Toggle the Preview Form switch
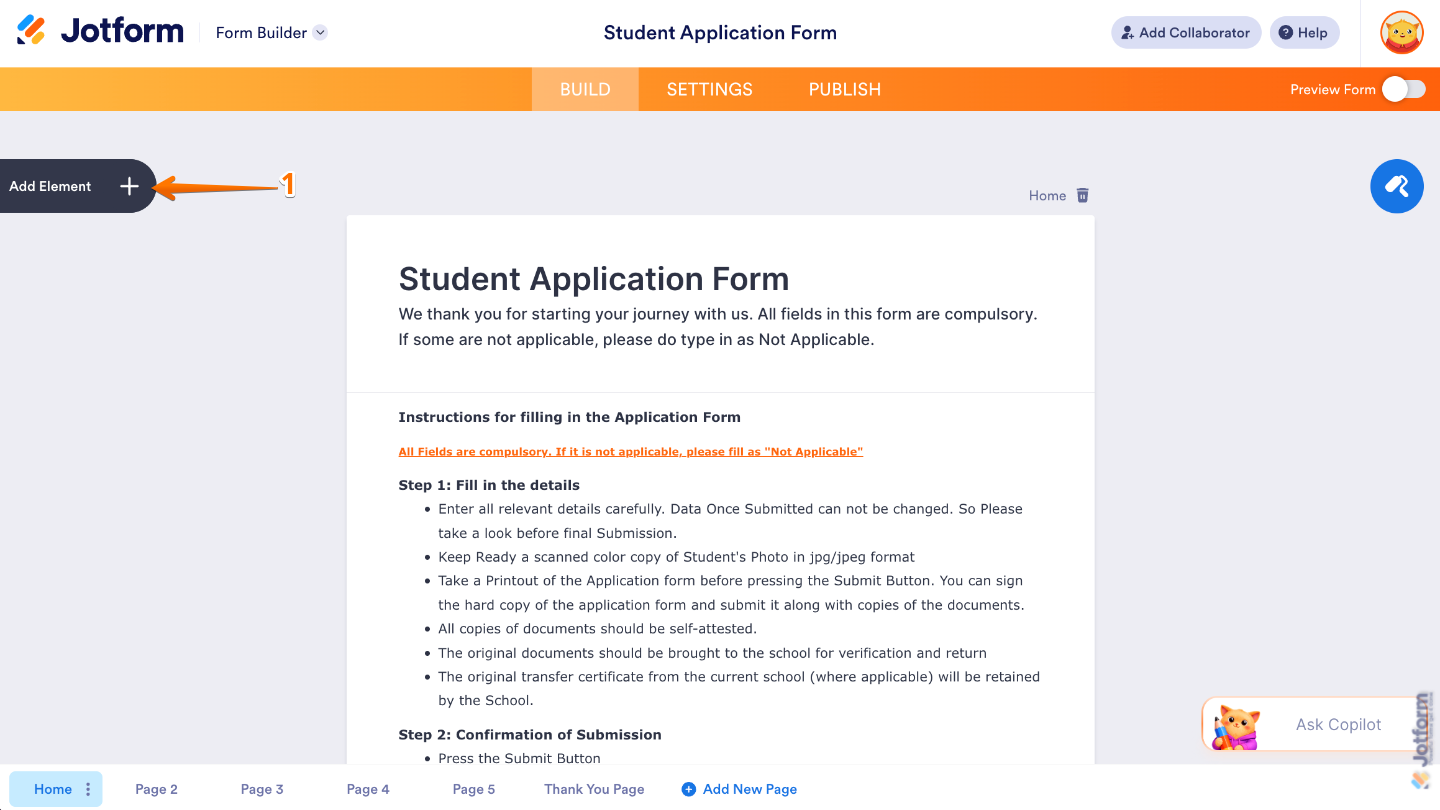This screenshot has width=1440, height=810. [x=1404, y=89]
